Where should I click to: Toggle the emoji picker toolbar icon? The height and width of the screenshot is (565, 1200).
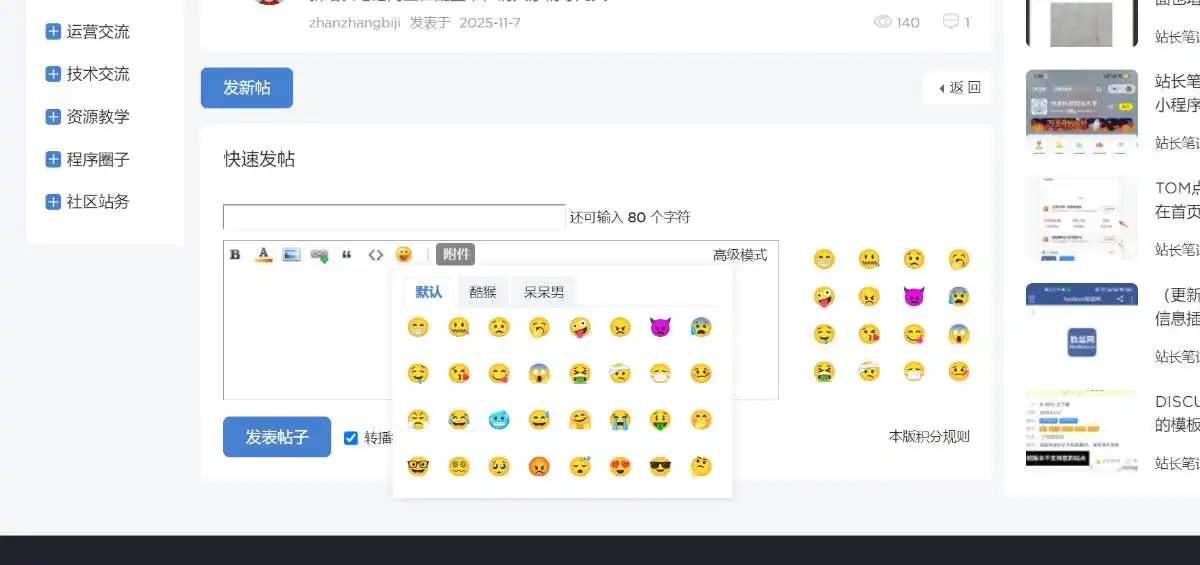click(404, 255)
